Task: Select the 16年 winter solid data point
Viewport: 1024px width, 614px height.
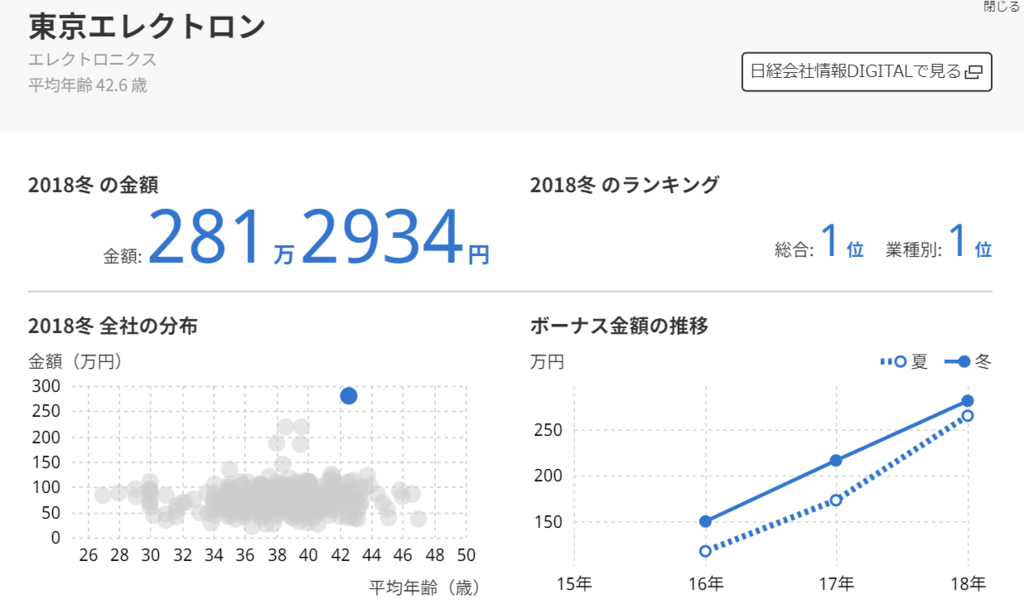Action: click(x=705, y=521)
